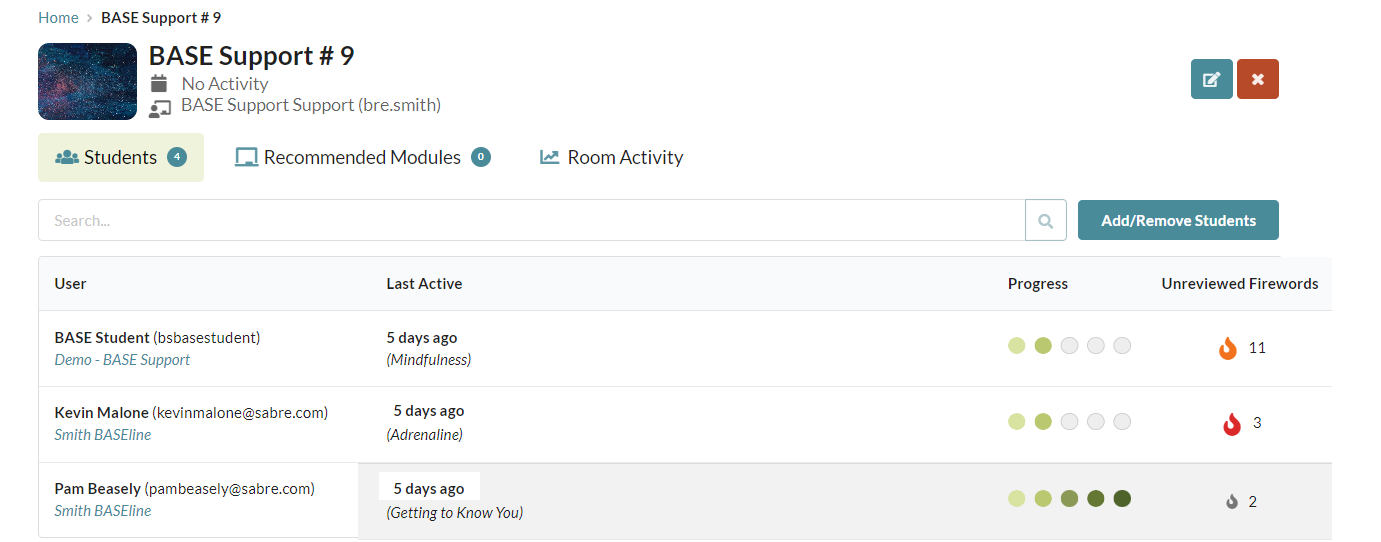Click the gray flame icon for Pam Beasely

(x=1232, y=501)
